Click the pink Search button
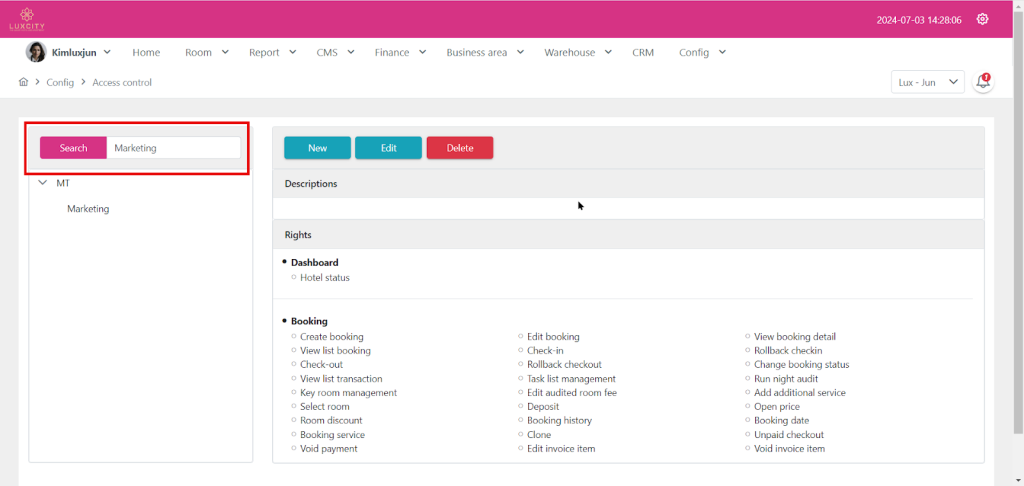The height and width of the screenshot is (486, 1024). point(73,148)
